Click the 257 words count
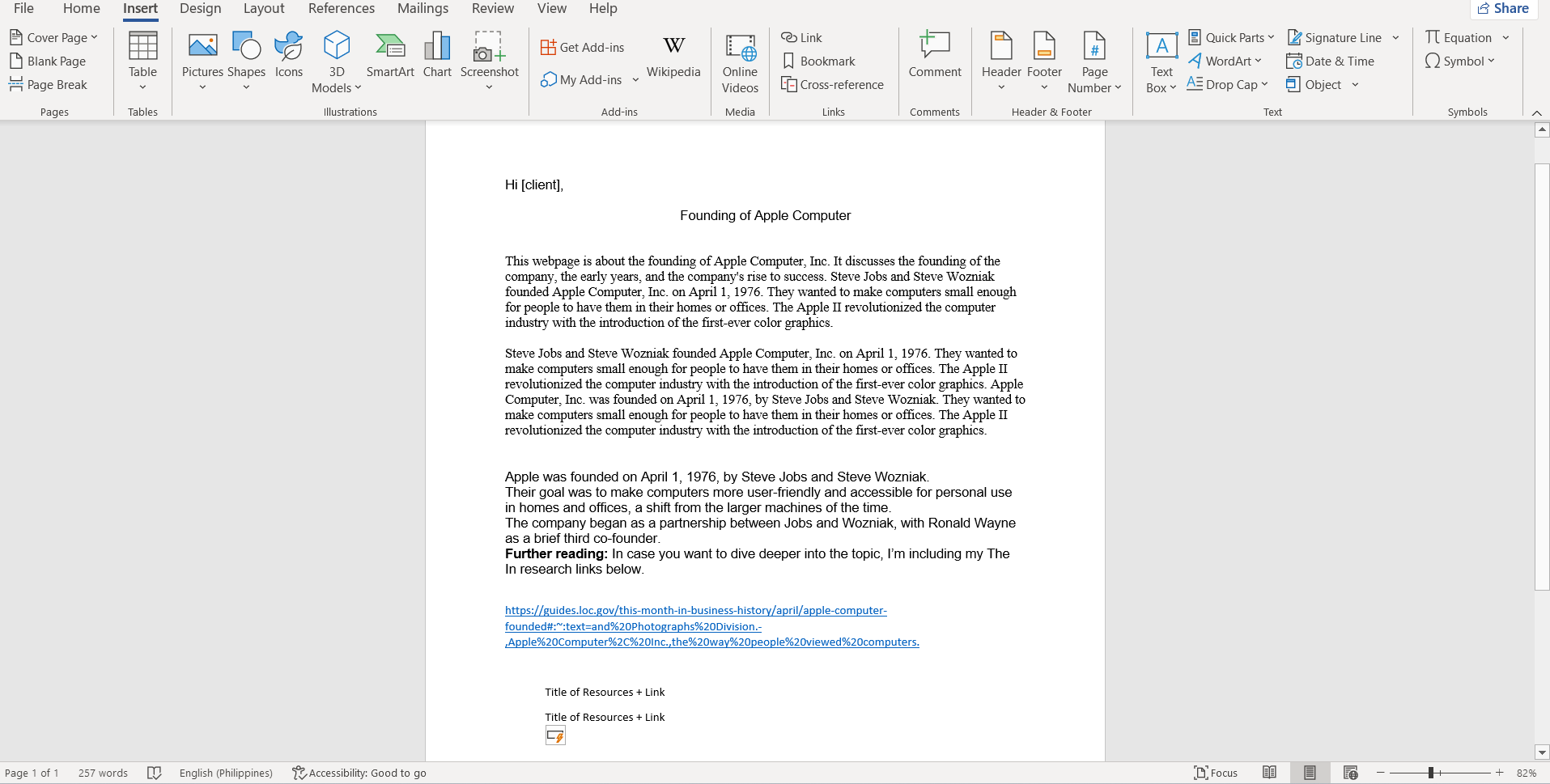1550x784 pixels. [x=103, y=773]
